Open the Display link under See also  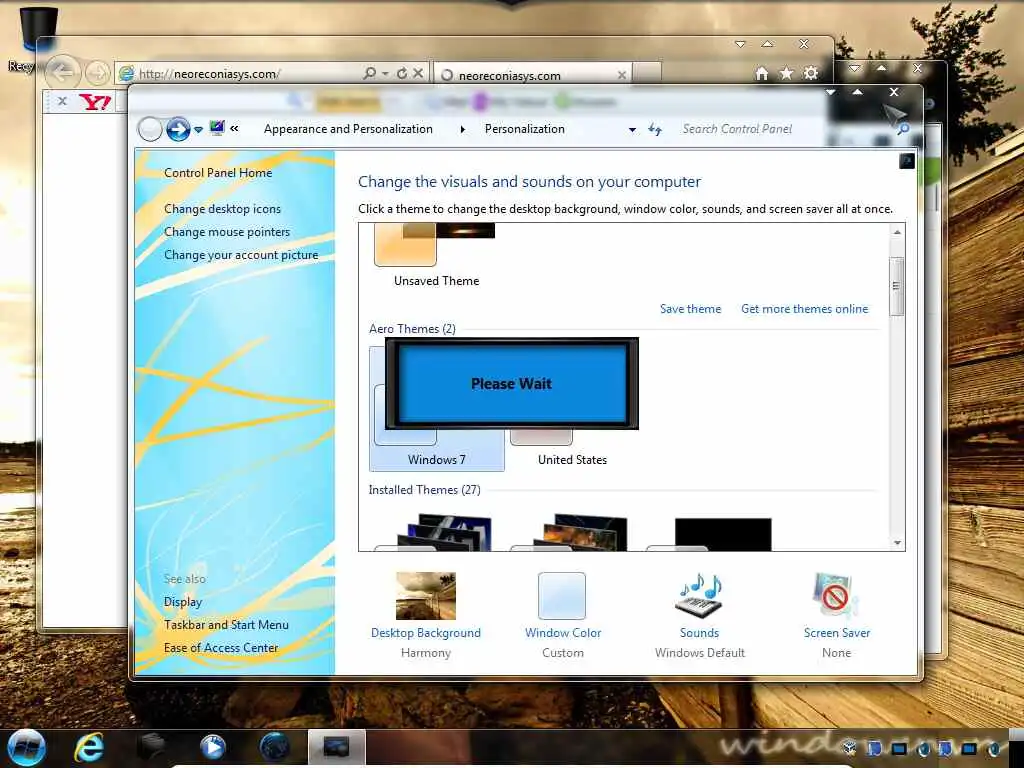[183, 602]
